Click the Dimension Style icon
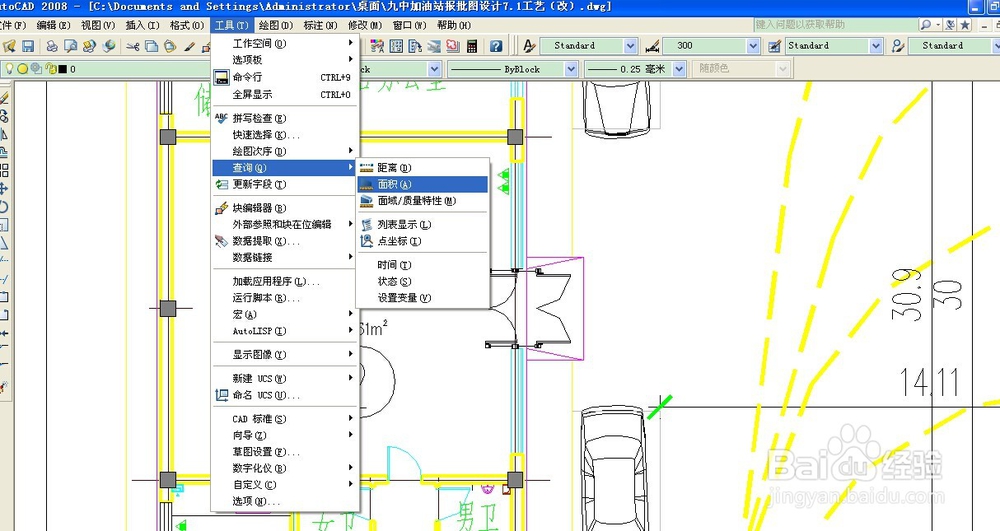The height and width of the screenshot is (531, 1000). (x=652, y=46)
